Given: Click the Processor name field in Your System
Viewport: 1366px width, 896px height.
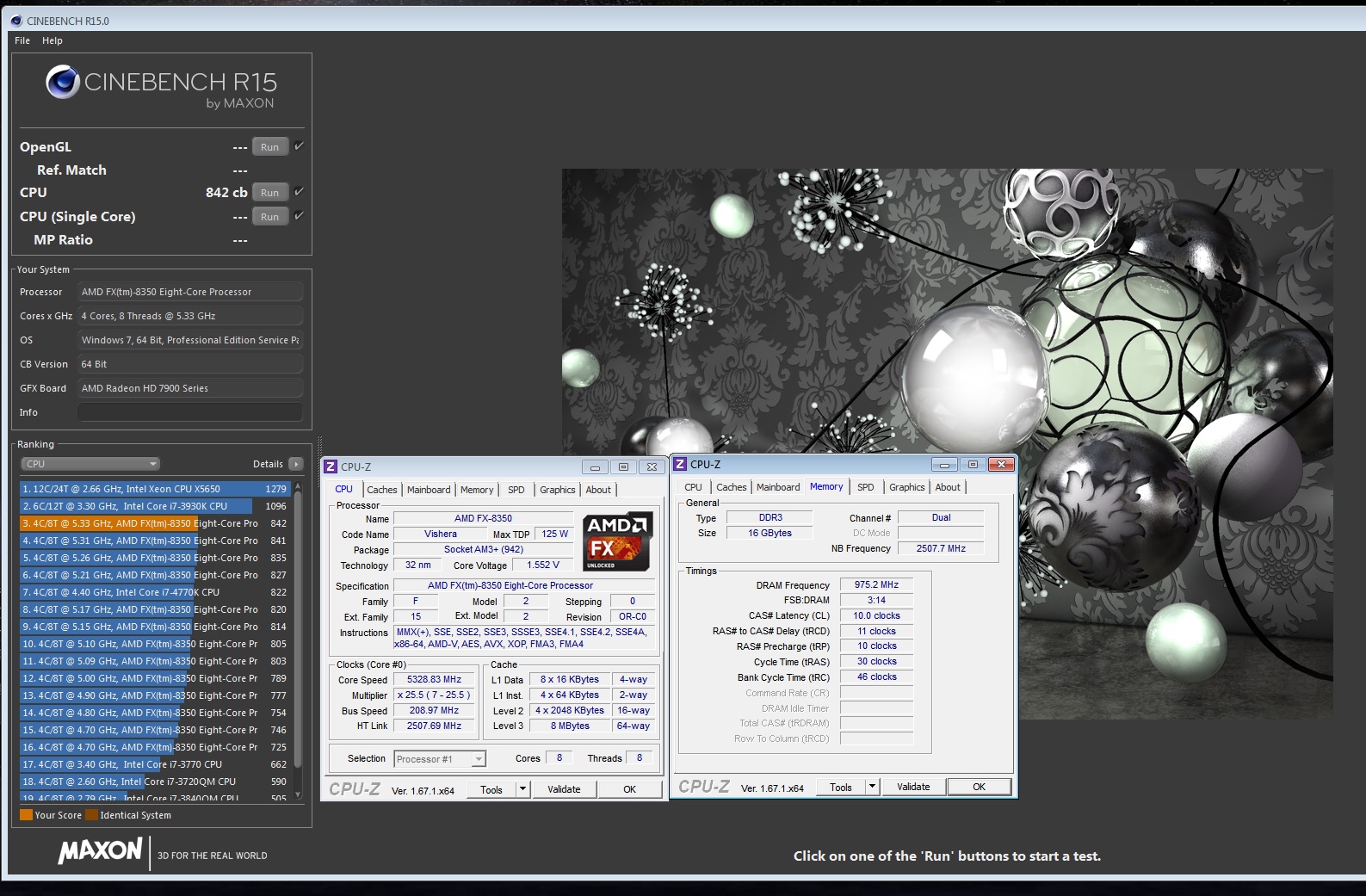Looking at the screenshot, I should click(190, 292).
